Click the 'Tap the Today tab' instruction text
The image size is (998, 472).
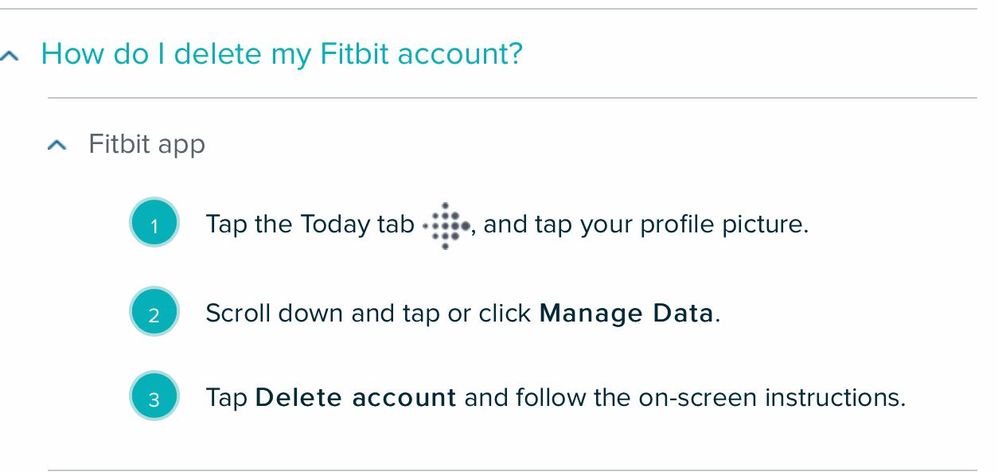tap(310, 225)
